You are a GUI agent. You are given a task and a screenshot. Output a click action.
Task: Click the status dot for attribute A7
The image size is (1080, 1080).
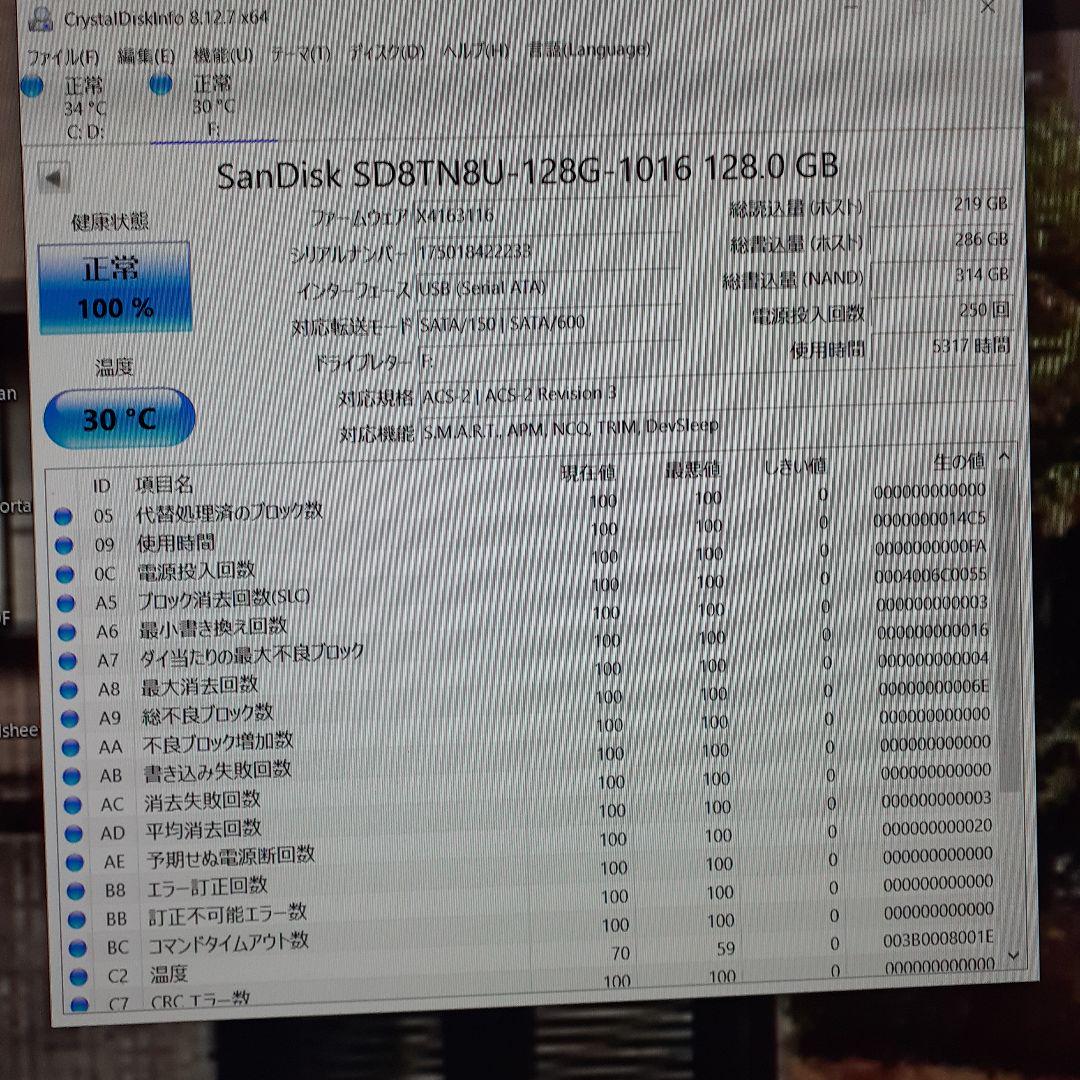(x=68, y=661)
